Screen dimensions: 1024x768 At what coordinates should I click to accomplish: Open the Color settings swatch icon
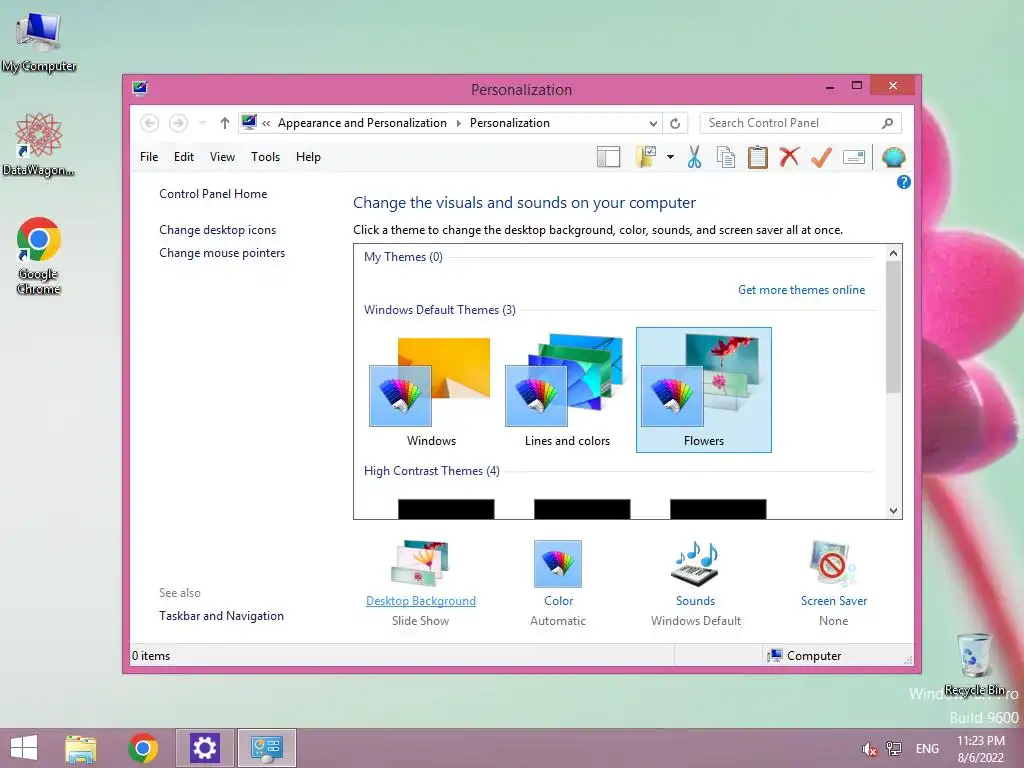(x=558, y=564)
